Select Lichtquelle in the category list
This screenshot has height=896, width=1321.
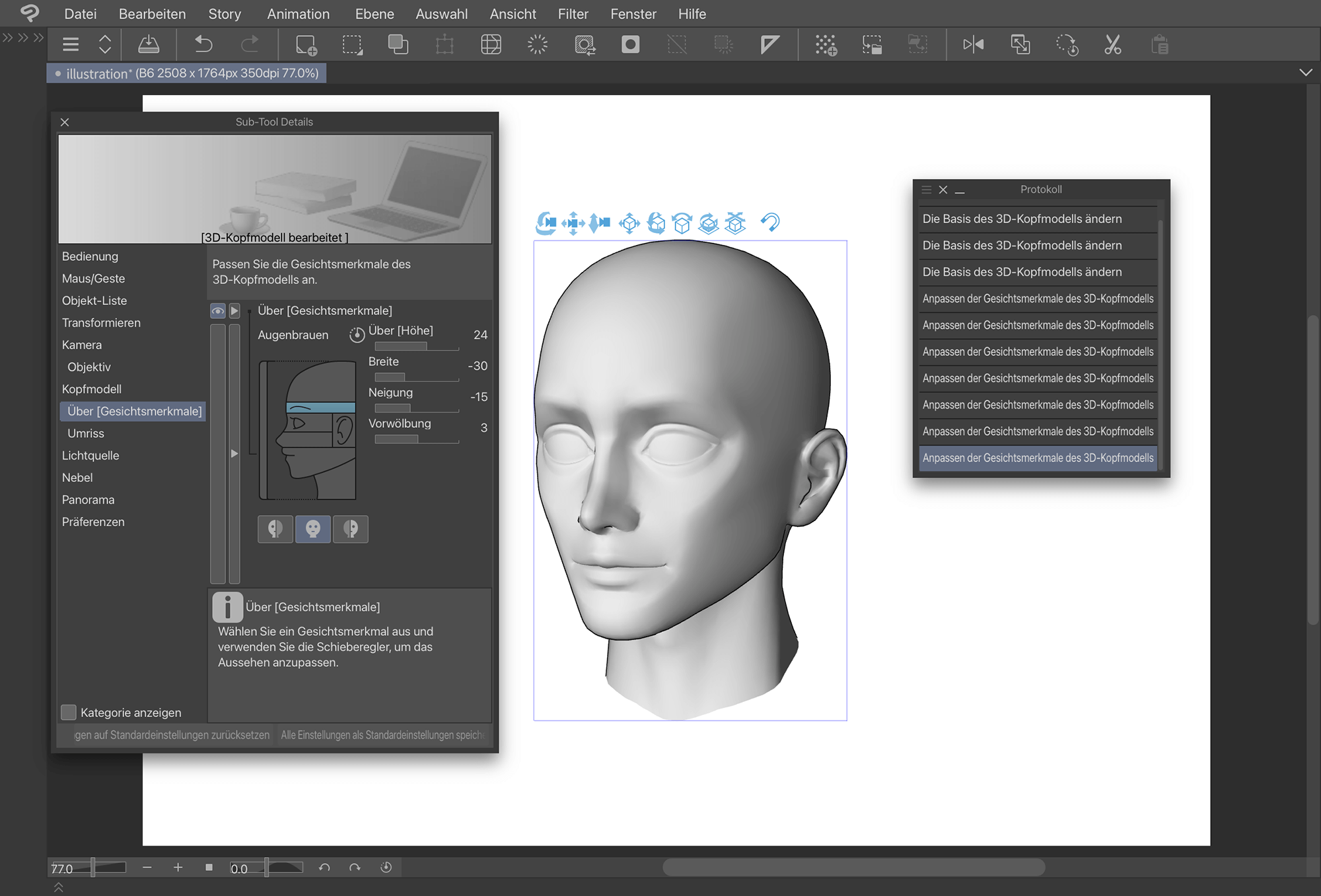point(90,456)
